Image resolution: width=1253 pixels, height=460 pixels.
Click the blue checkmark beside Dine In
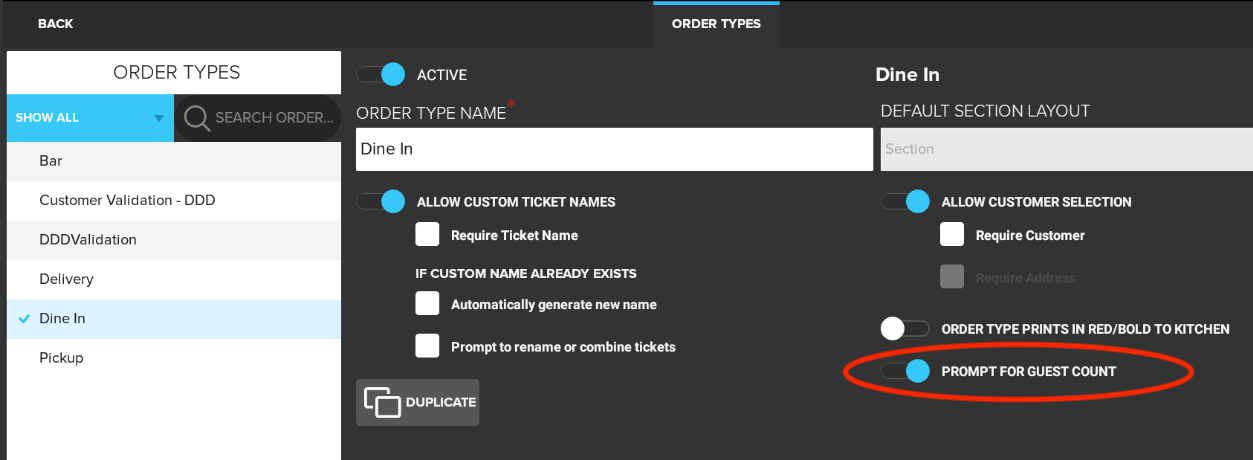[24, 319]
